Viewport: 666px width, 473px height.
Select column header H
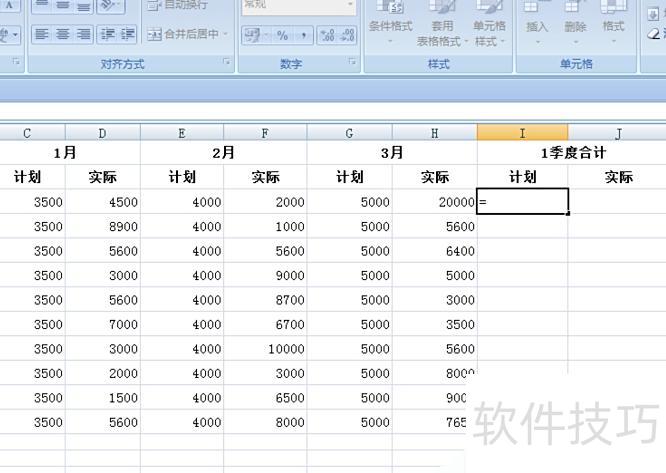pos(435,133)
